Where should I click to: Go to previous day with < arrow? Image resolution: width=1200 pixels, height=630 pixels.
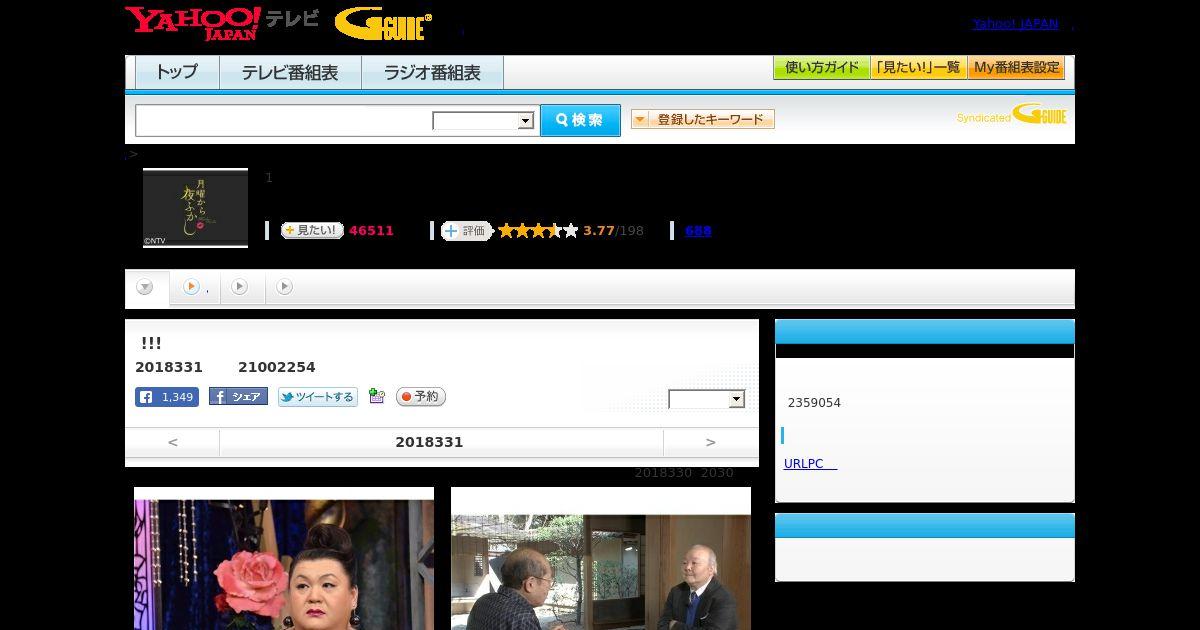[x=173, y=442]
